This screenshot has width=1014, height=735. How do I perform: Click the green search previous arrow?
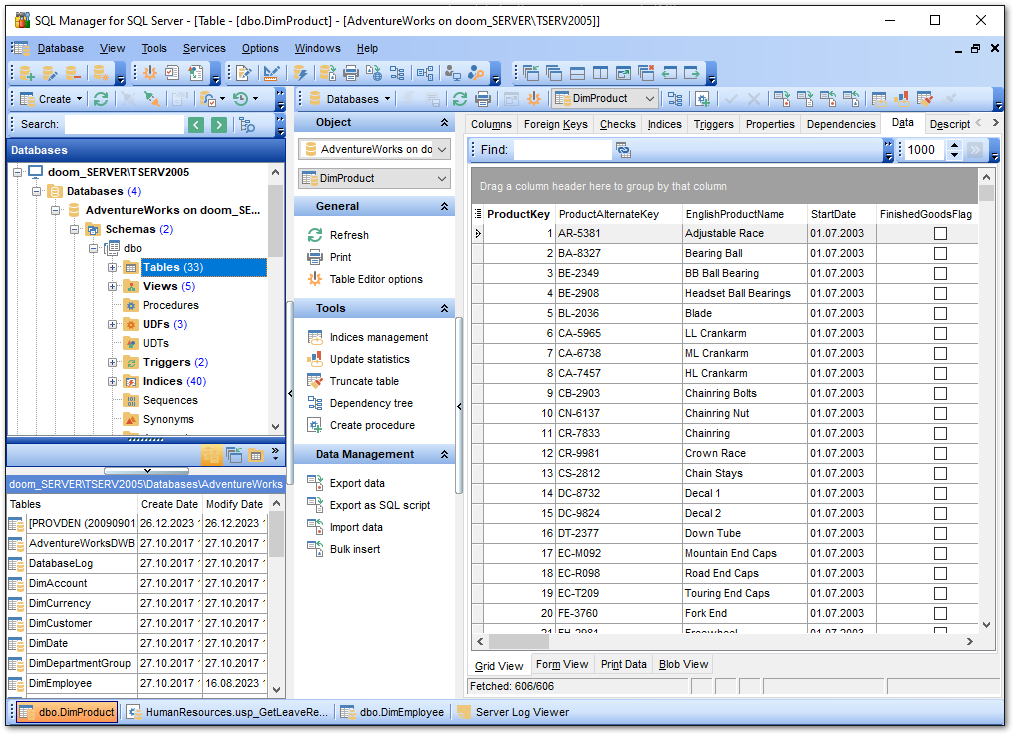[196, 125]
